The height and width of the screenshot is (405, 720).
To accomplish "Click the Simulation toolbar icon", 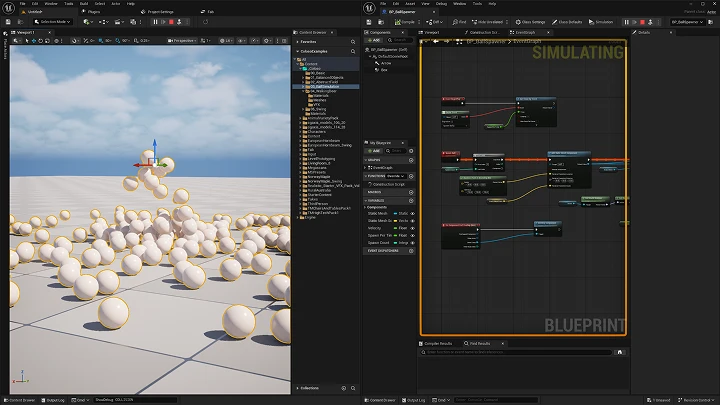I will point(591,22).
